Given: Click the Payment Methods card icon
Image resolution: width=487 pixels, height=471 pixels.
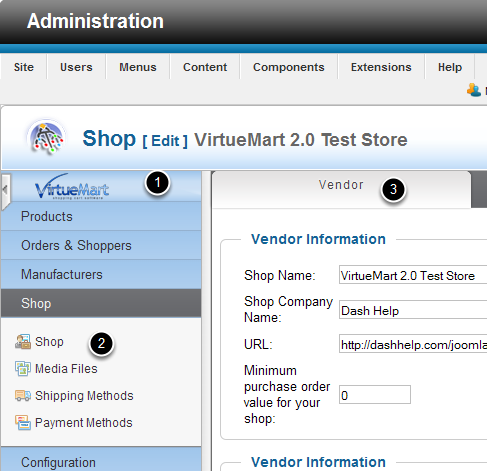Looking at the screenshot, I should tap(23, 423).
